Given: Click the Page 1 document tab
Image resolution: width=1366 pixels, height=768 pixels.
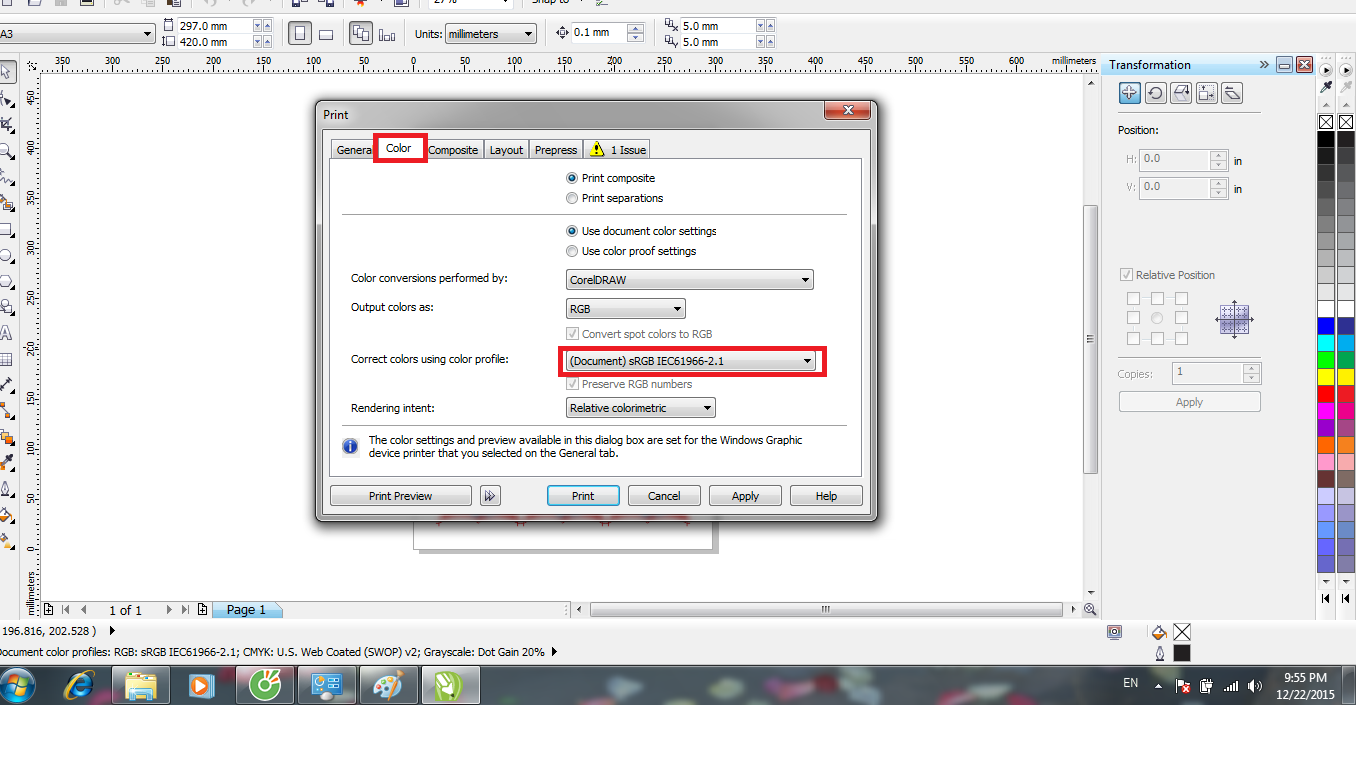Looking at the screenshot, I should point(246,609).
